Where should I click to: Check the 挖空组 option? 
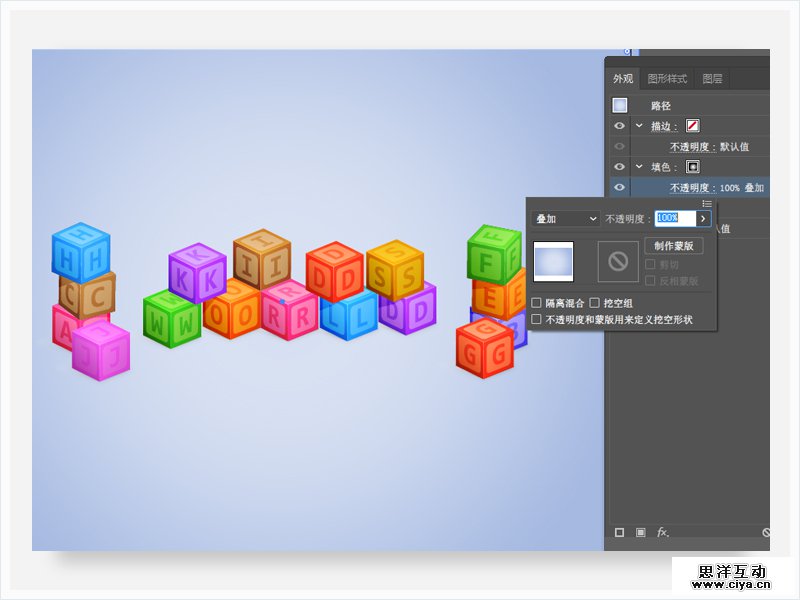[595, 302]
